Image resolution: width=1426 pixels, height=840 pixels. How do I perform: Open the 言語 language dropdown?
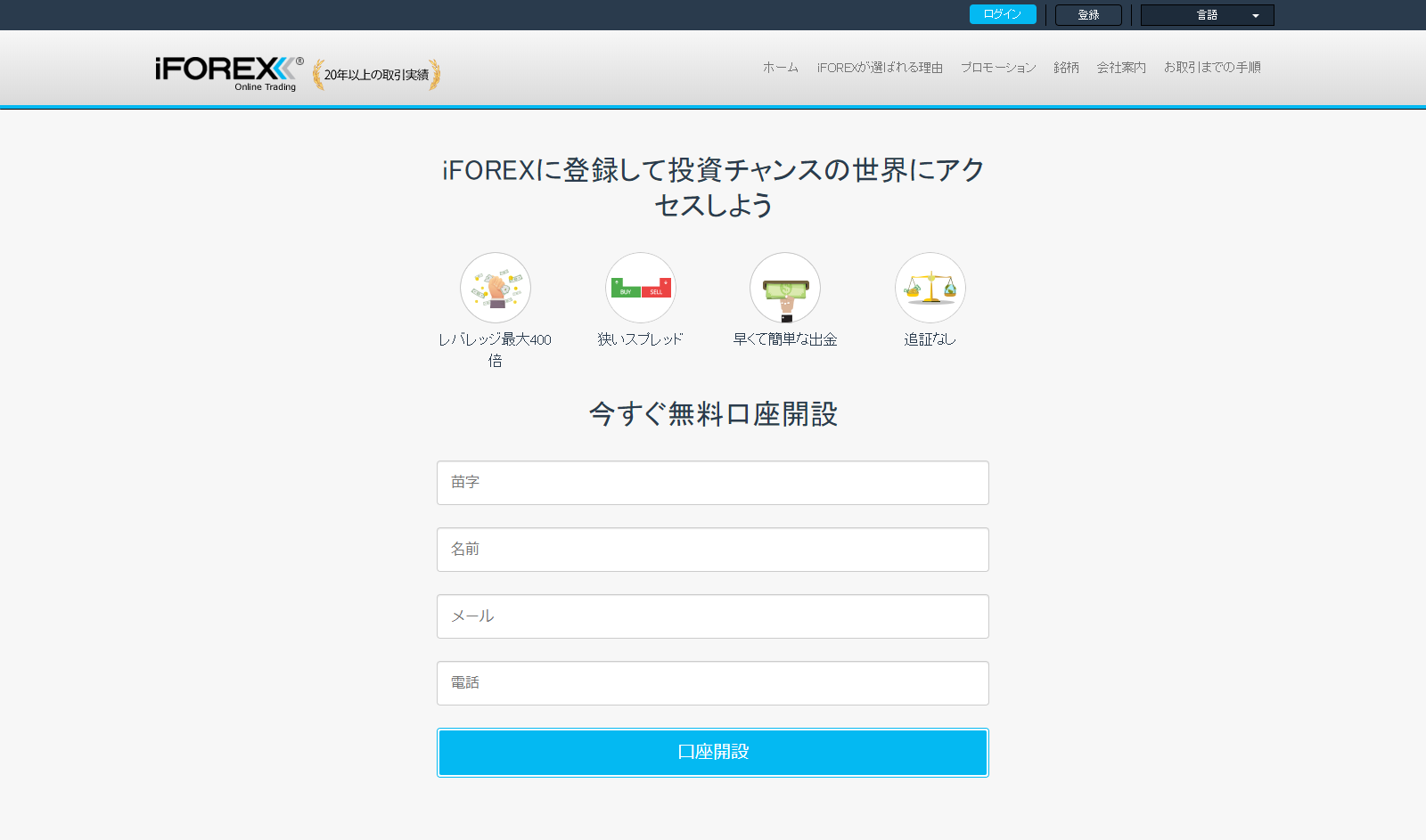(1208, 15)
